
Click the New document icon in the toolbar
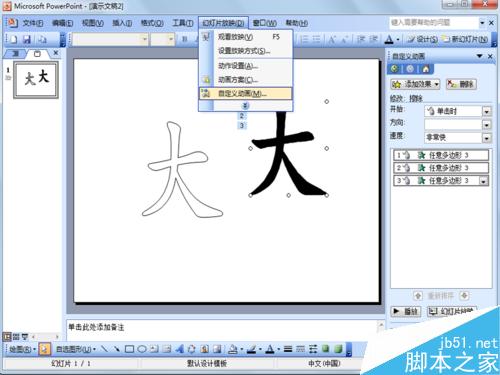[13, 39]
